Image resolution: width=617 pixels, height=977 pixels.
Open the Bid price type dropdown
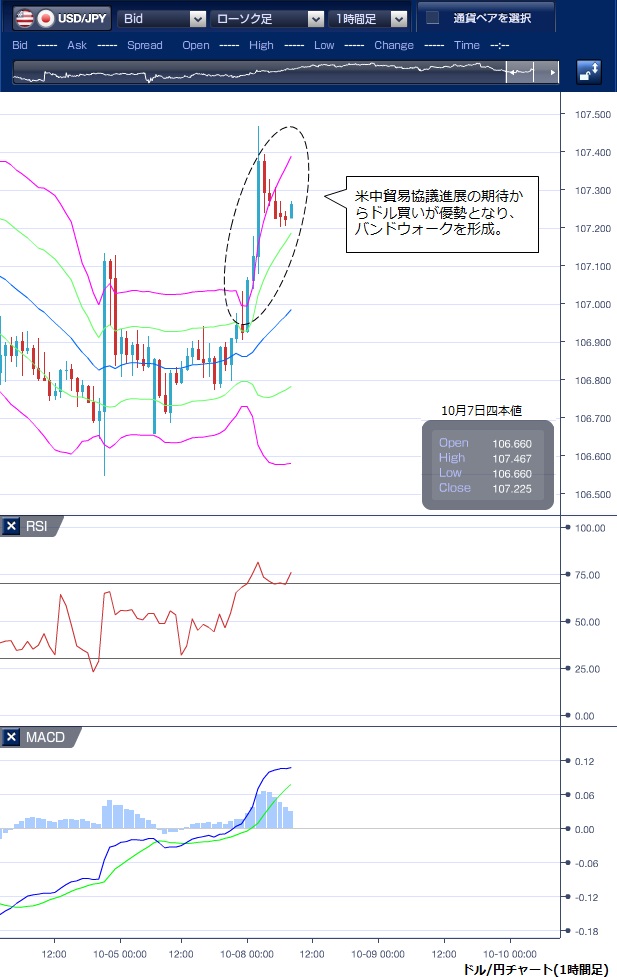pos(162,18)
